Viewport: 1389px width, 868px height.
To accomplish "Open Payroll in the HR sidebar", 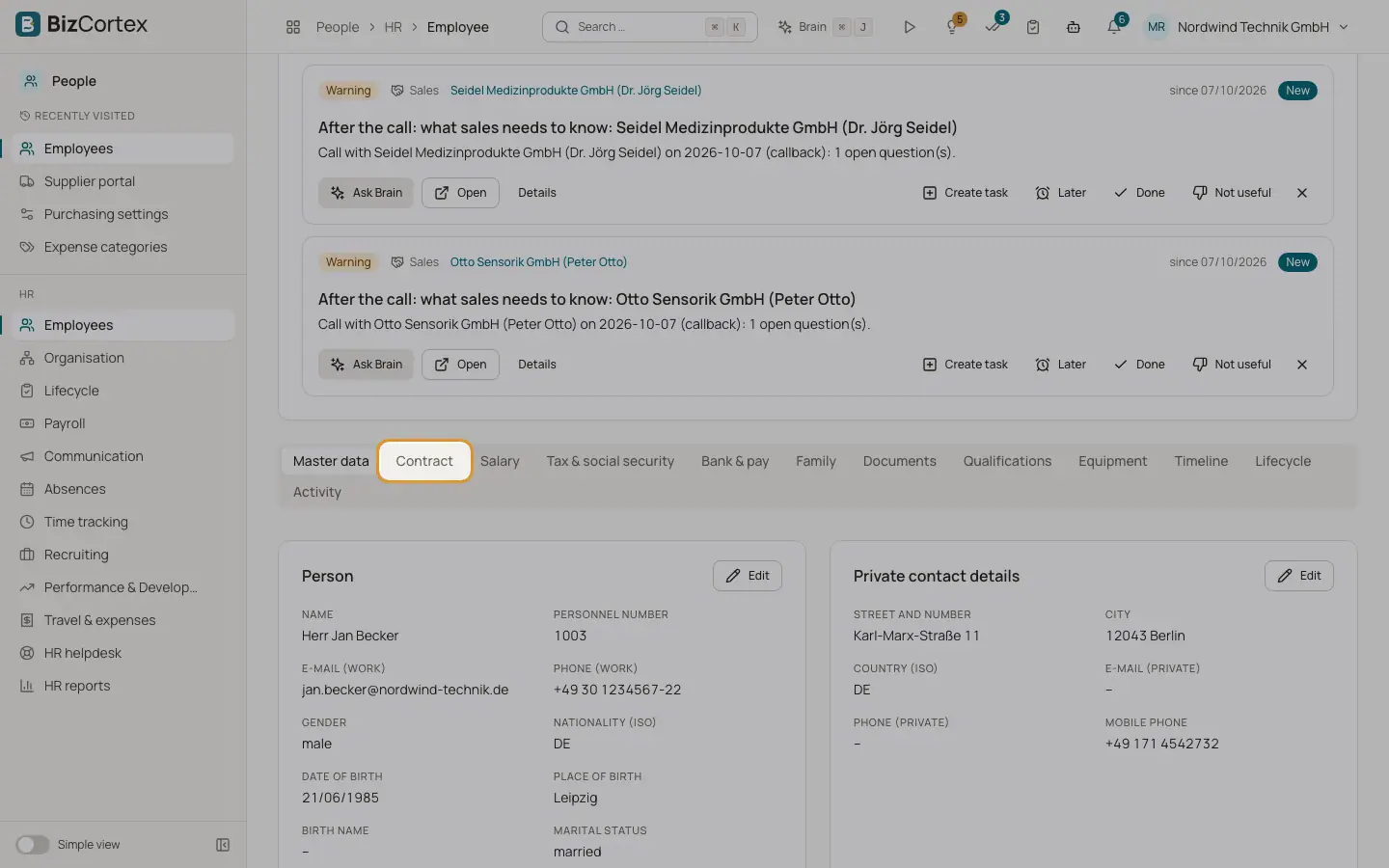I will coord(123,423).
